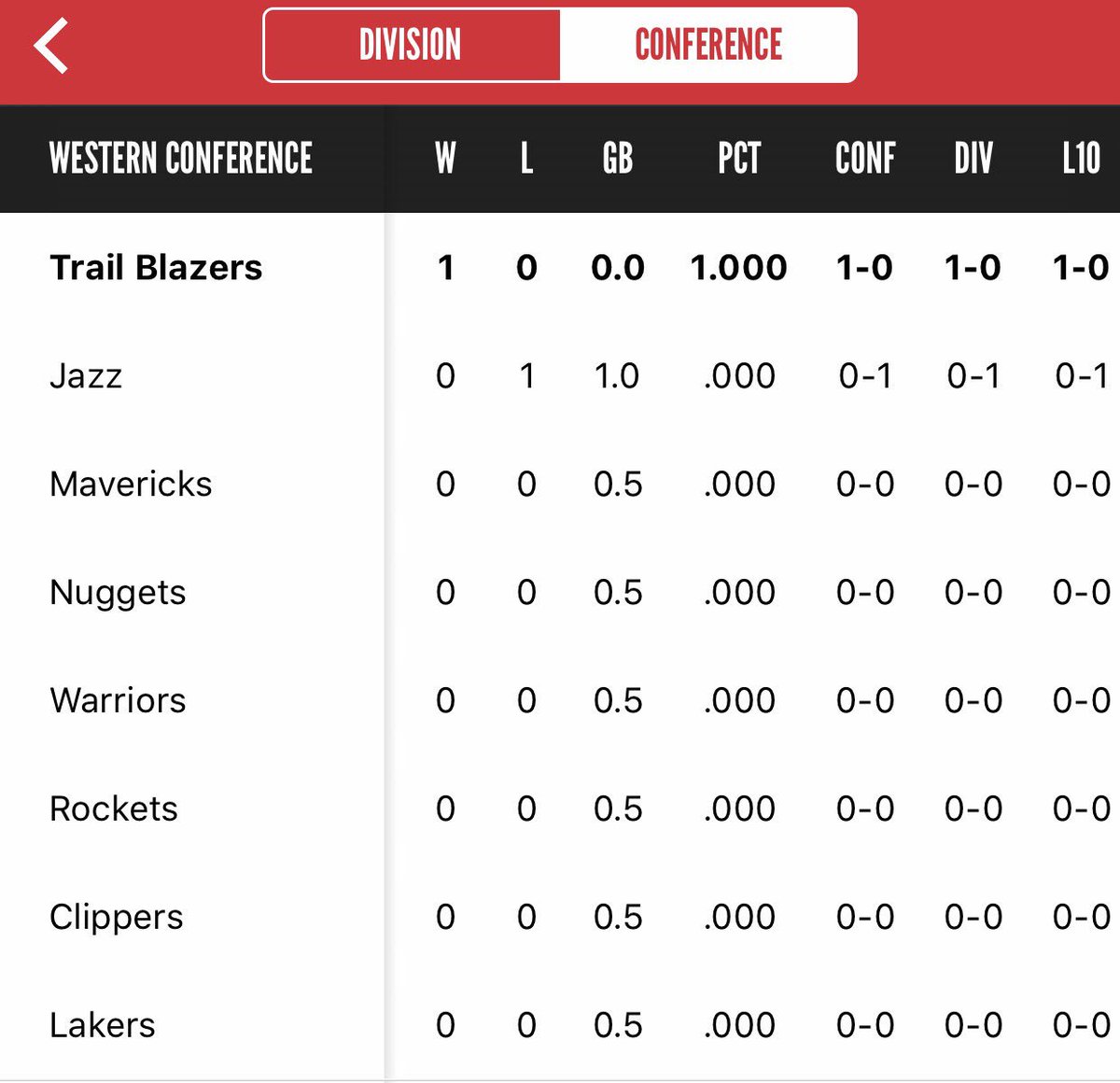Select the Conference tab
The image size is (1120, 1083).
(707, 45)
